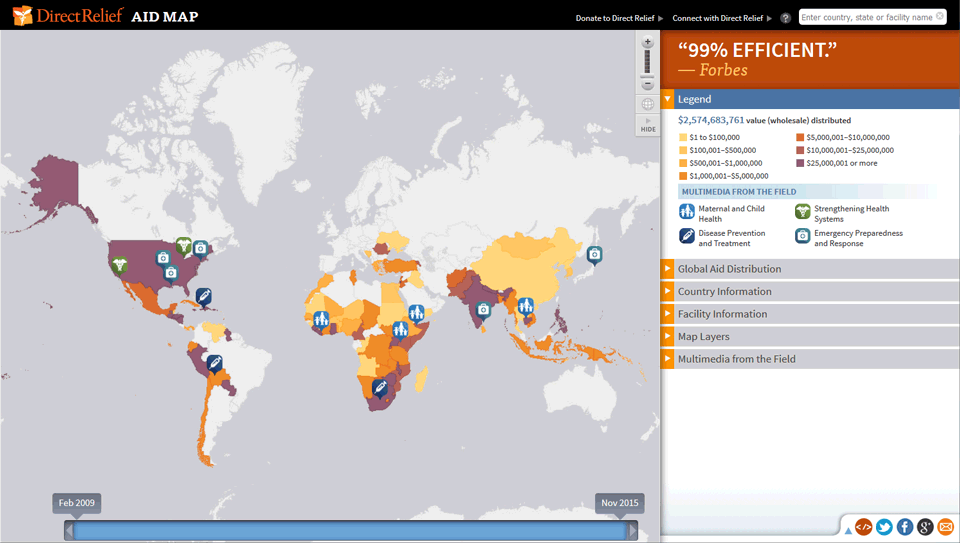Click the blue timeline range bar
The width and height of the screenshot is (960, 543).
tap(351, 530)
